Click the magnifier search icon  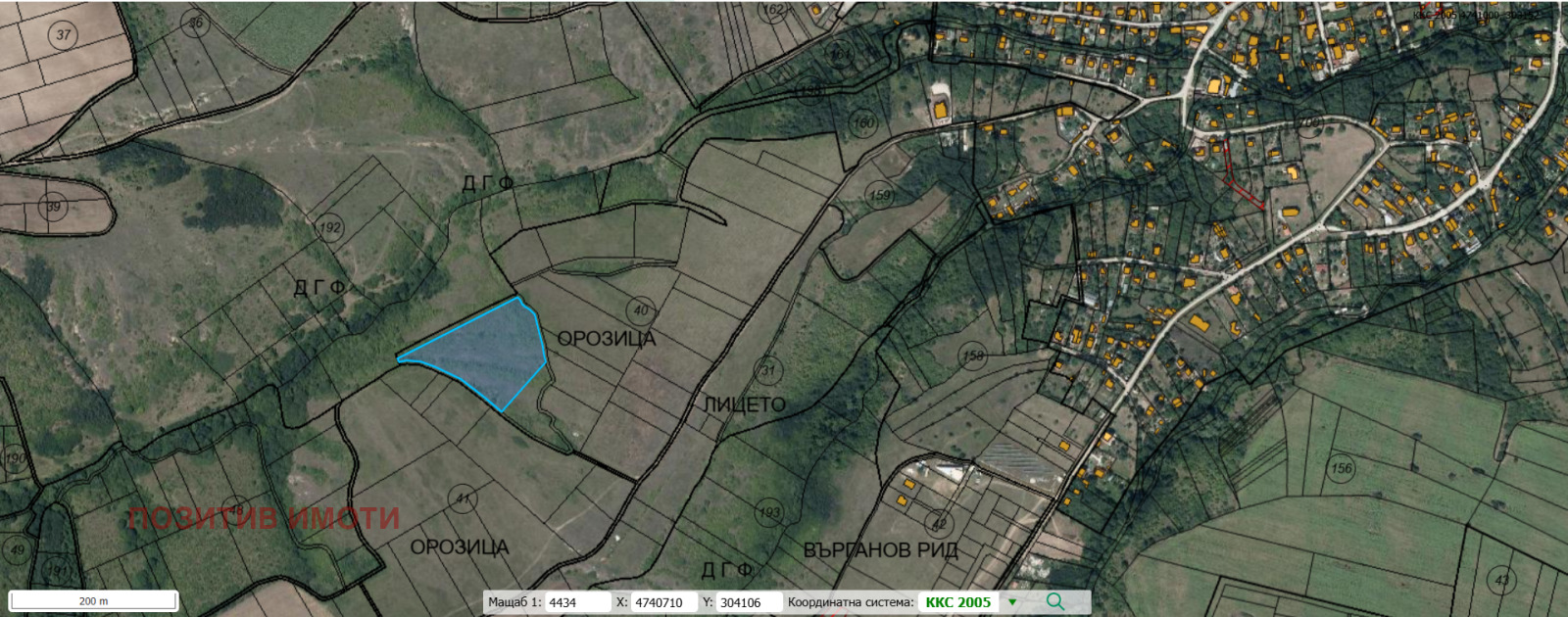(x=1054, y=601)
